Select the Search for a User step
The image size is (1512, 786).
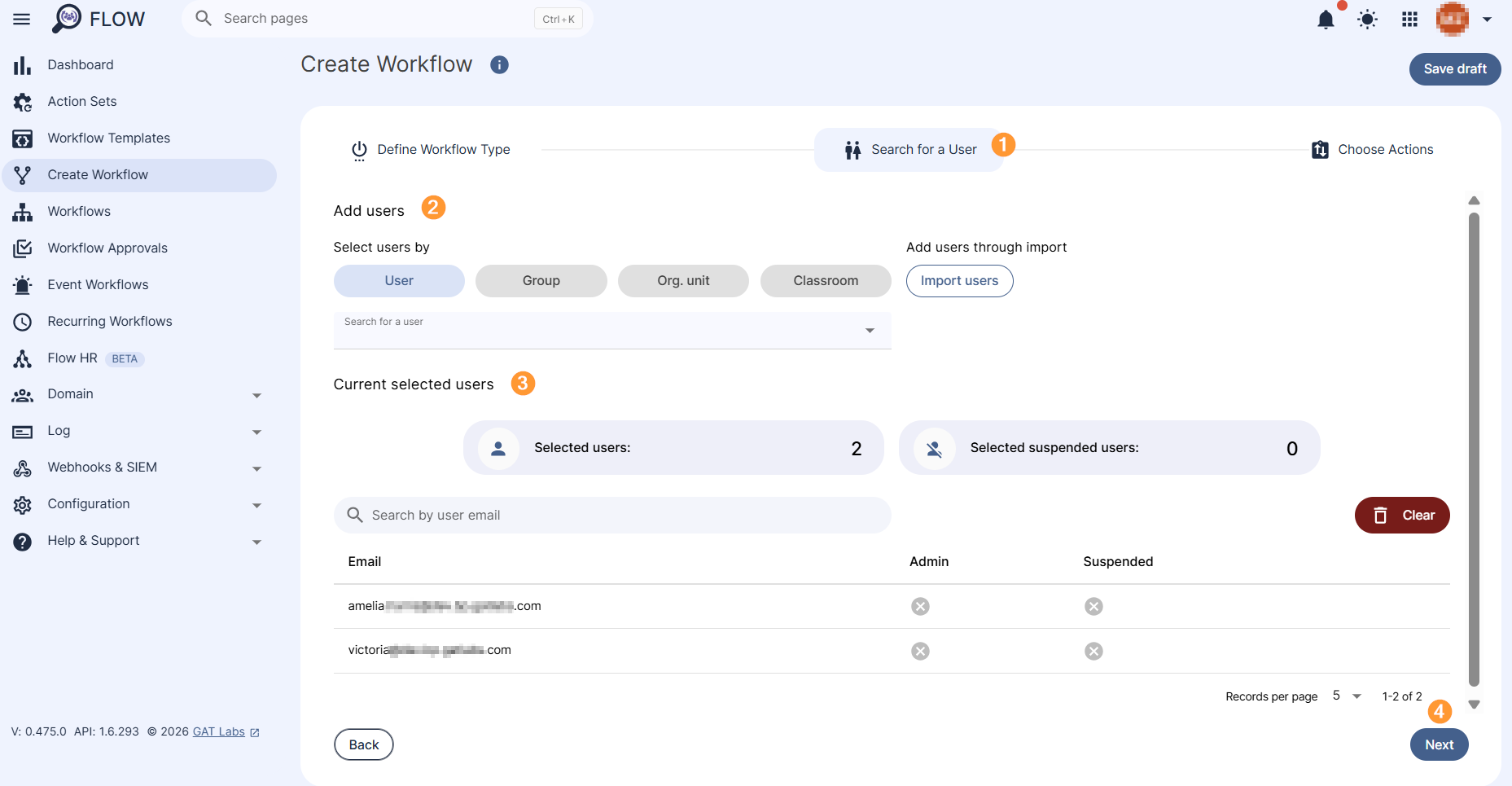tap(909, 150)
